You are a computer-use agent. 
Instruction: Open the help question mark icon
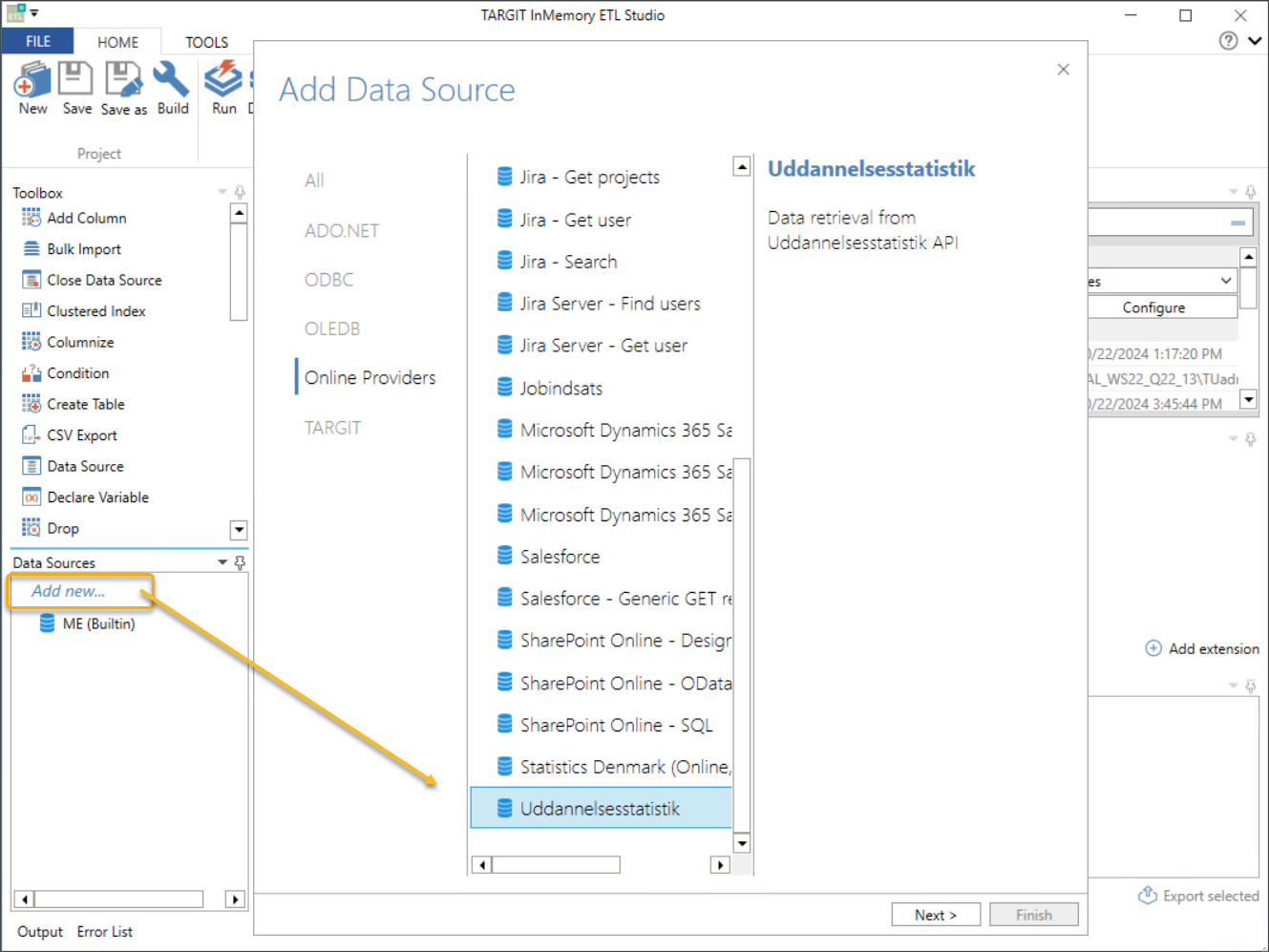(1229, 40)
